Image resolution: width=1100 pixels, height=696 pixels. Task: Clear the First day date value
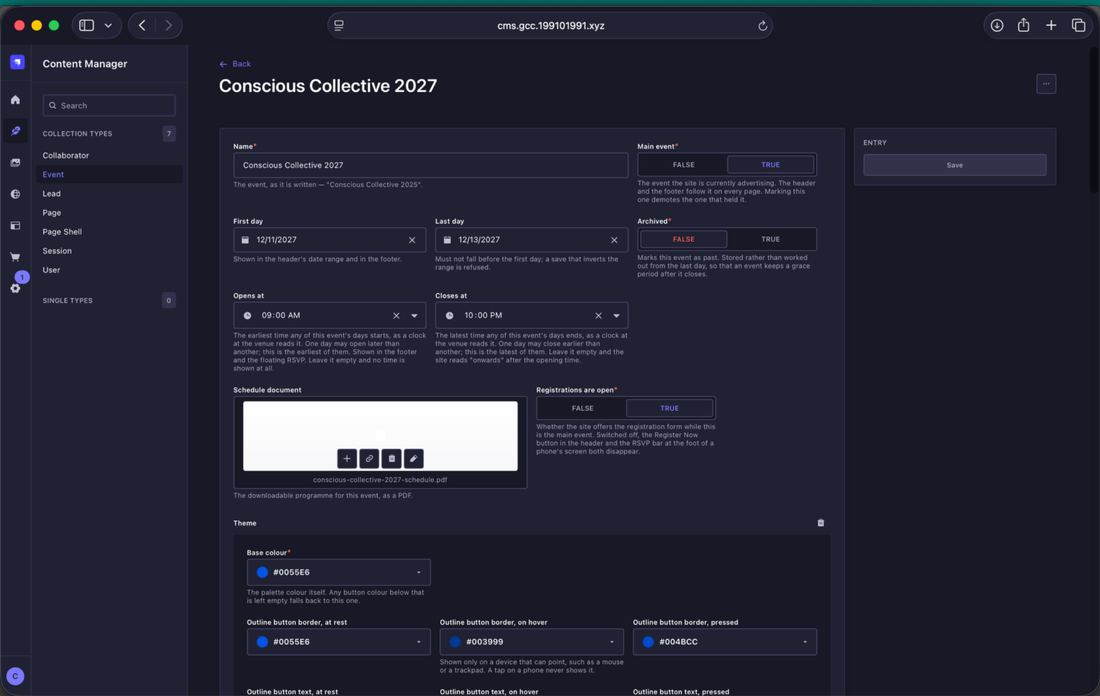[x=412, y=240]
